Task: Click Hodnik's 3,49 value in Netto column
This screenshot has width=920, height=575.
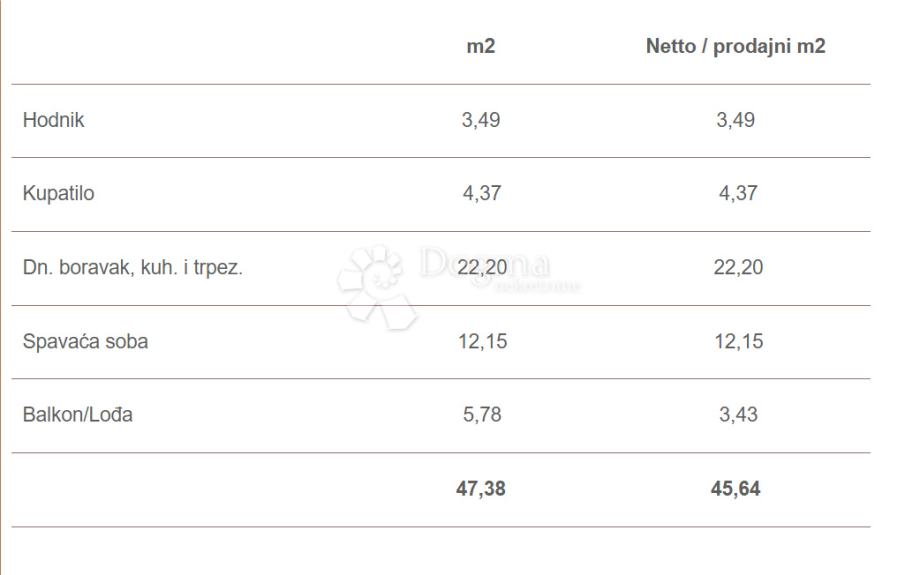Action: [736, 120]
